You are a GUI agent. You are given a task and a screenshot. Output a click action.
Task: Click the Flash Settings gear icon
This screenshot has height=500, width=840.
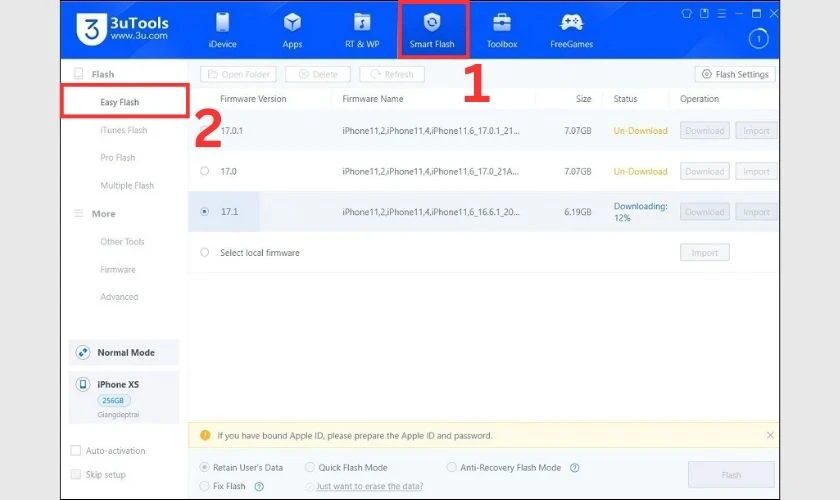[x=707, y=74]
